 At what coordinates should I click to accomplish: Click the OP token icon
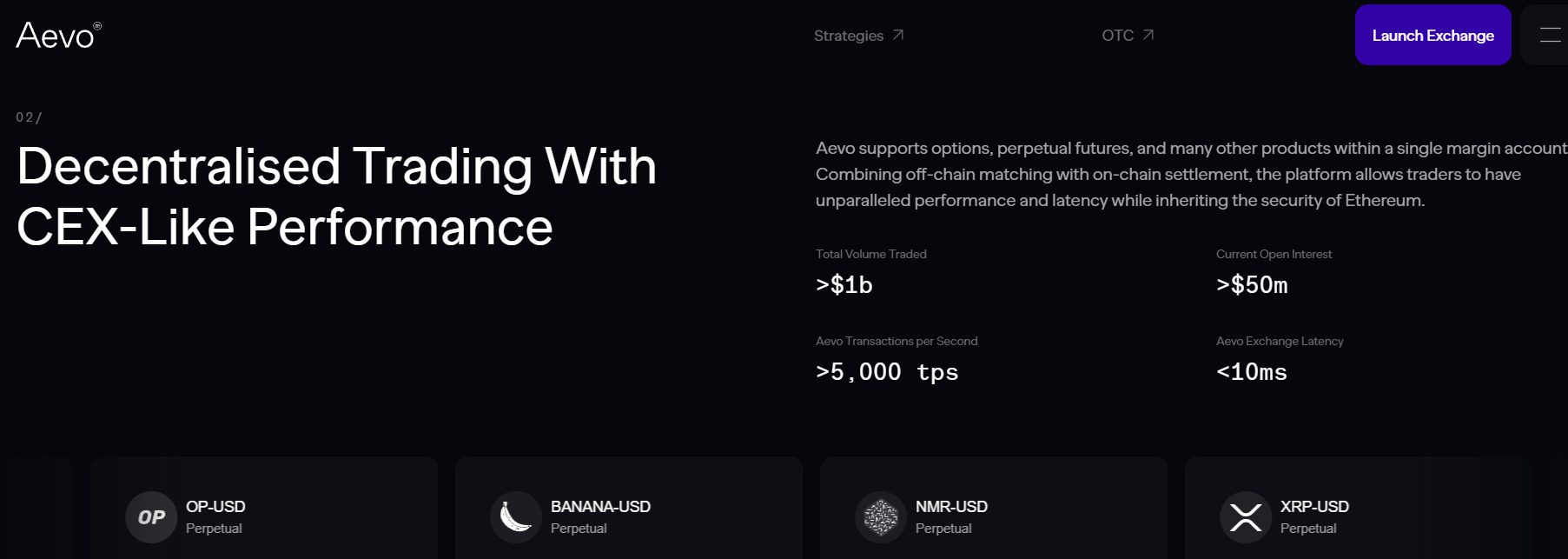[151, 517]
